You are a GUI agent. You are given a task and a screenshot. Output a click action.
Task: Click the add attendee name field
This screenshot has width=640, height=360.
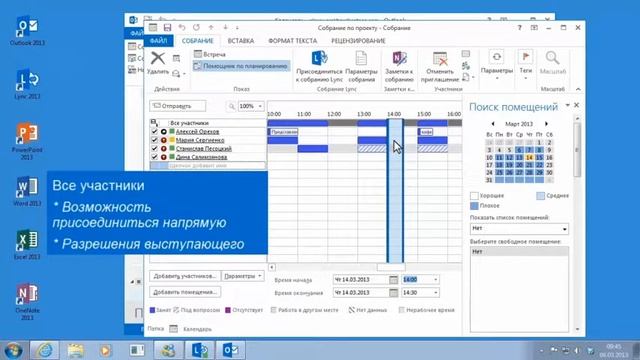[208, 166]
